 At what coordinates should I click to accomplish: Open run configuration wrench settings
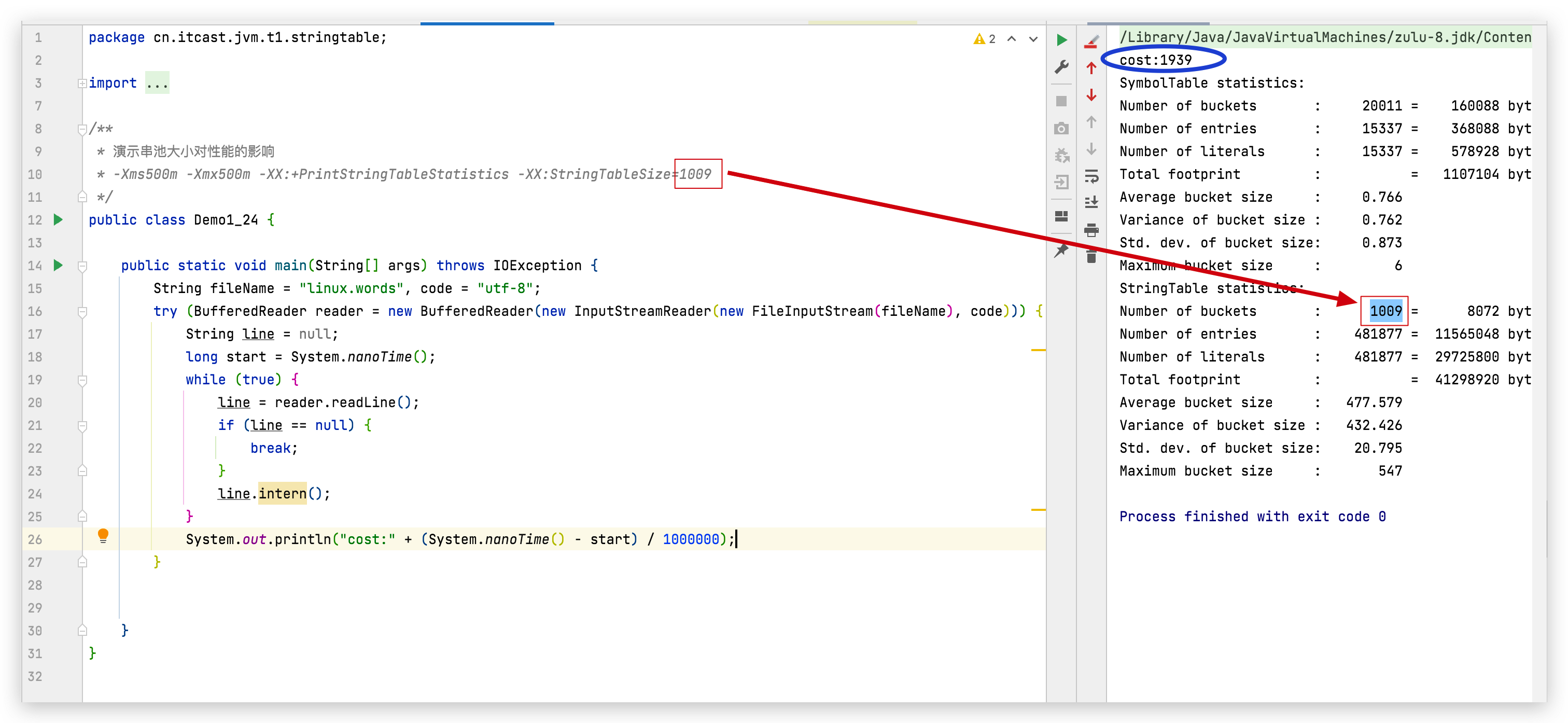tap(1061, 66)
